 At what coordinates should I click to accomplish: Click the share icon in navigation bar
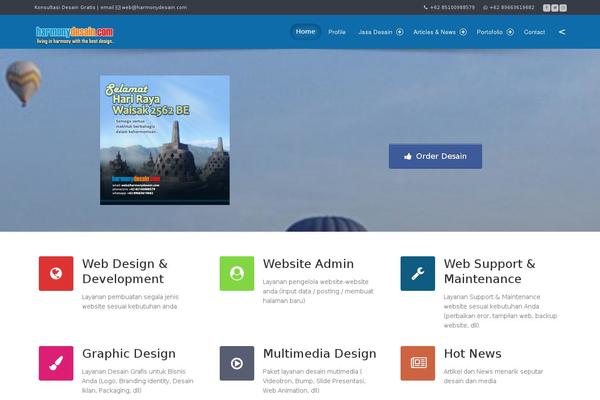(x=562, y=32)
